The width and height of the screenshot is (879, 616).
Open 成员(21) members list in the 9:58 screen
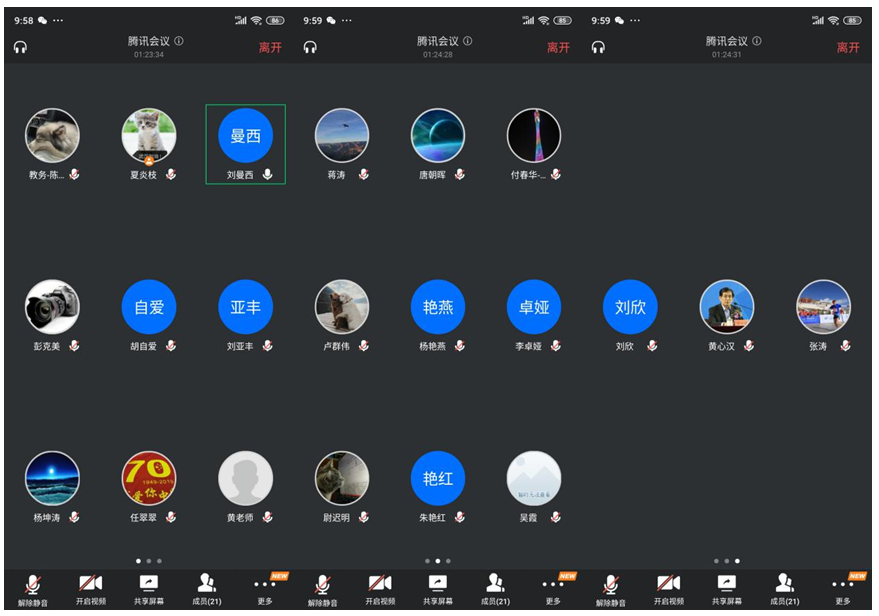tap(207, 588)
